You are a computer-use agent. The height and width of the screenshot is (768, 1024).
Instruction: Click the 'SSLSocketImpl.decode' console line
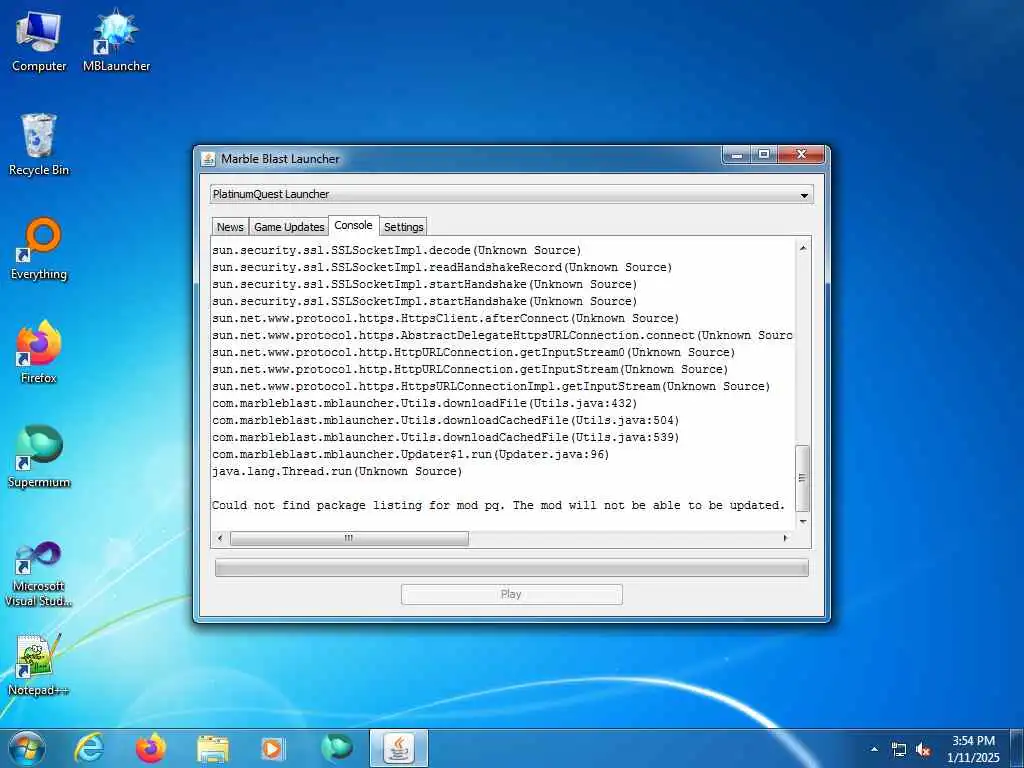click(396, 250)
